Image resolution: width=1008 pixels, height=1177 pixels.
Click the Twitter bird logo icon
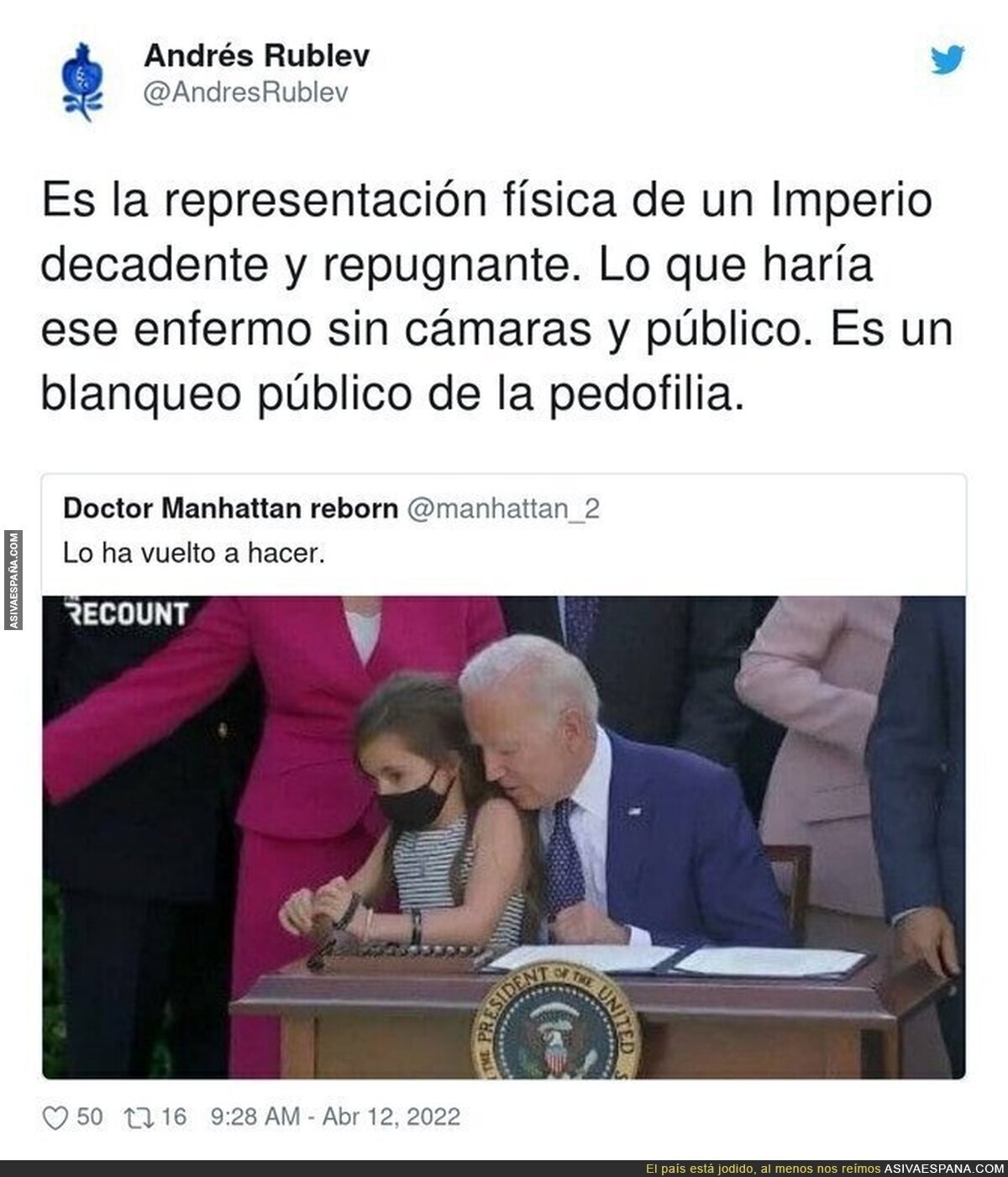click(x=948, y=60)
